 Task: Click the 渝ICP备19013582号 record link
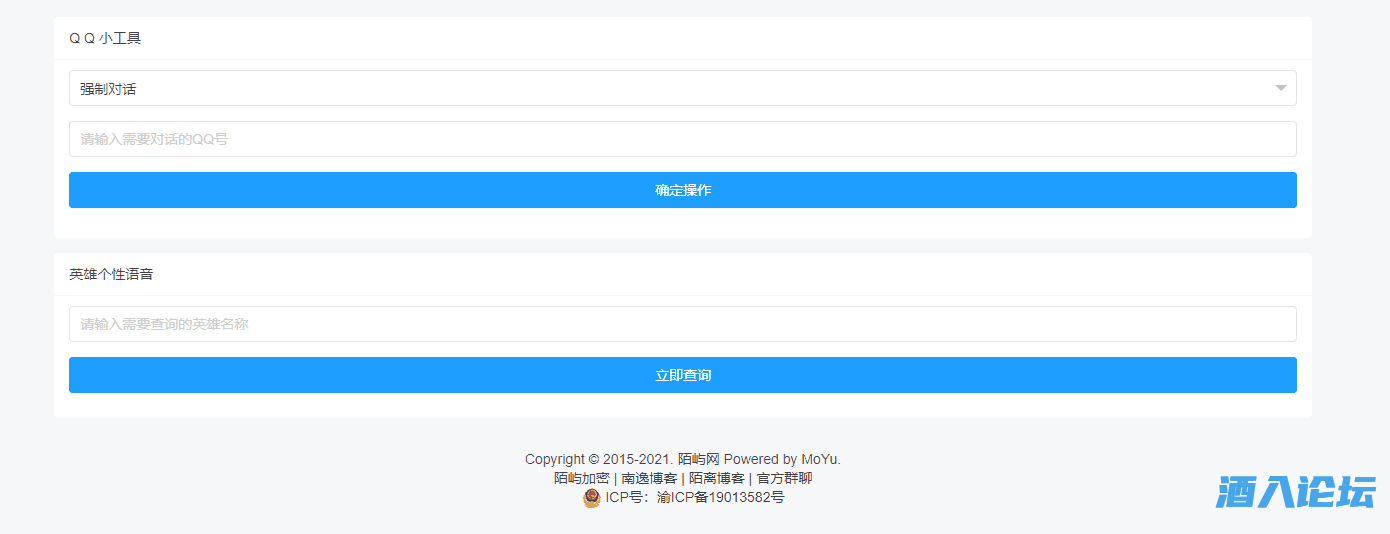pyautogui.click(x=720, y=497)
